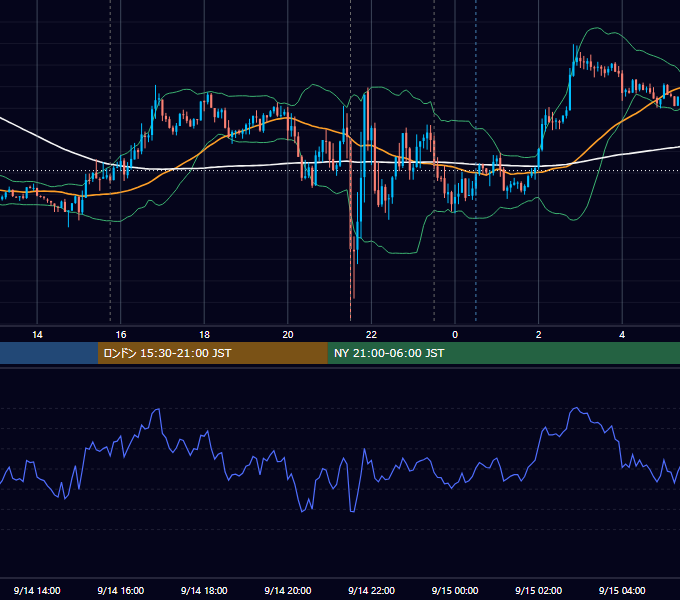Click the hour label 22 on chart axis
This screenshot has width=680, height=600.
coord(371,335)
